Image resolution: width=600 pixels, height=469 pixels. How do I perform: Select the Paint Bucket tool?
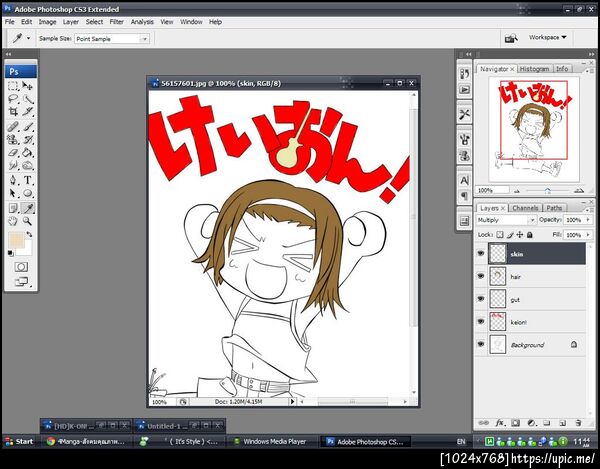click(x=28, y=153)
